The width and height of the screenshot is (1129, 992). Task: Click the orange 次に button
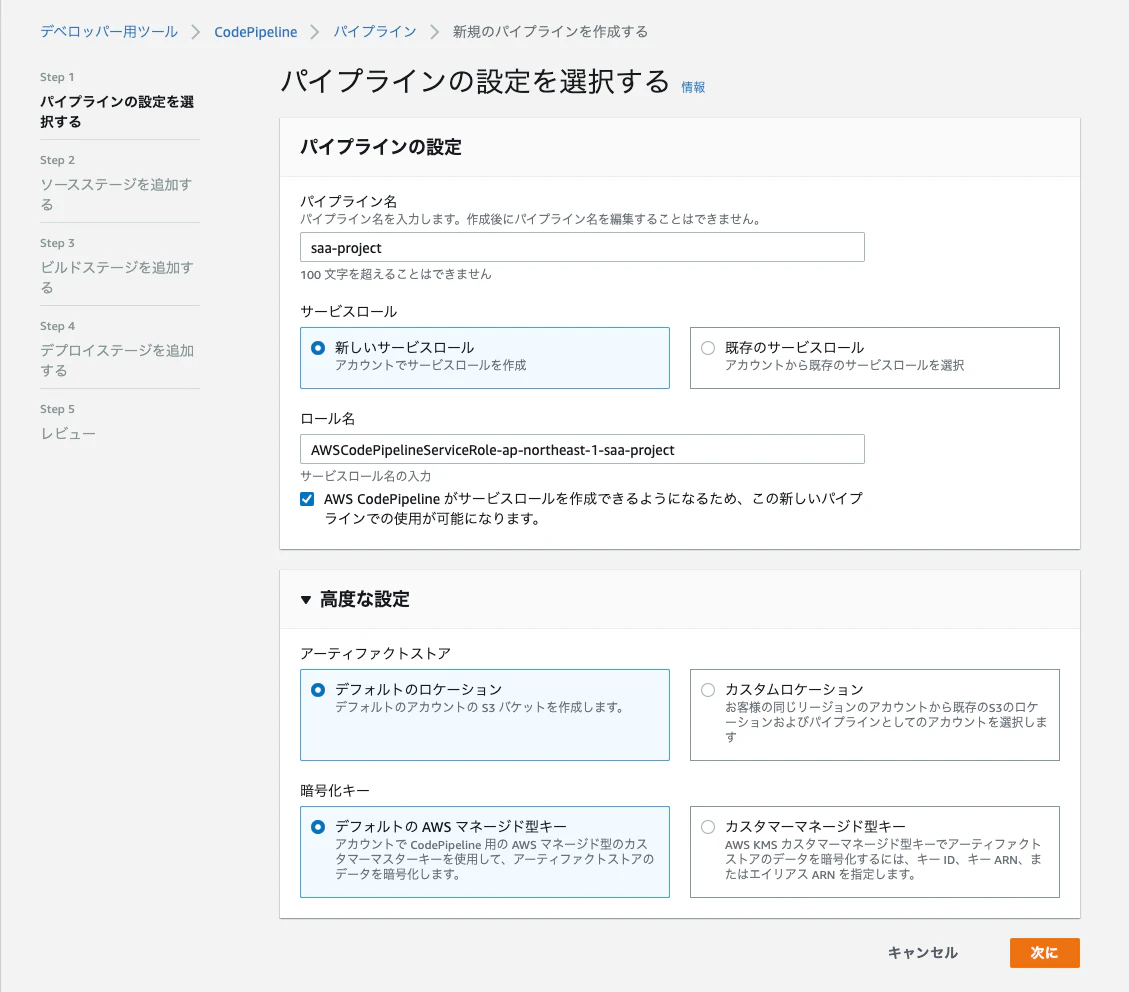tap(1044, 952)
